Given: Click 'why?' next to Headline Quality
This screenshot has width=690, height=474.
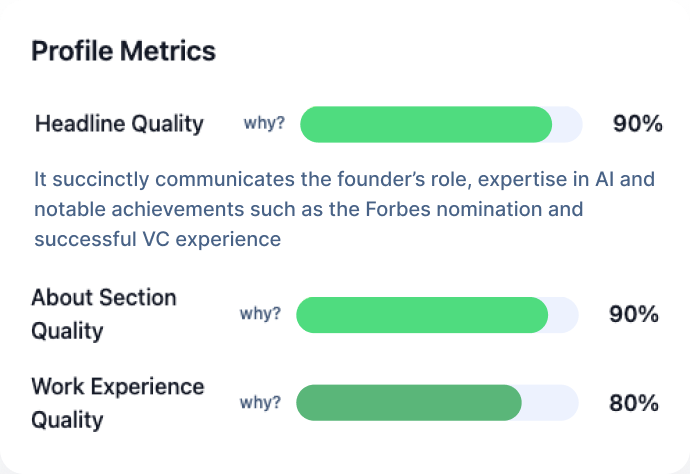Looking at the screenshot, I should pyautogui.click(x=264, y=124).
